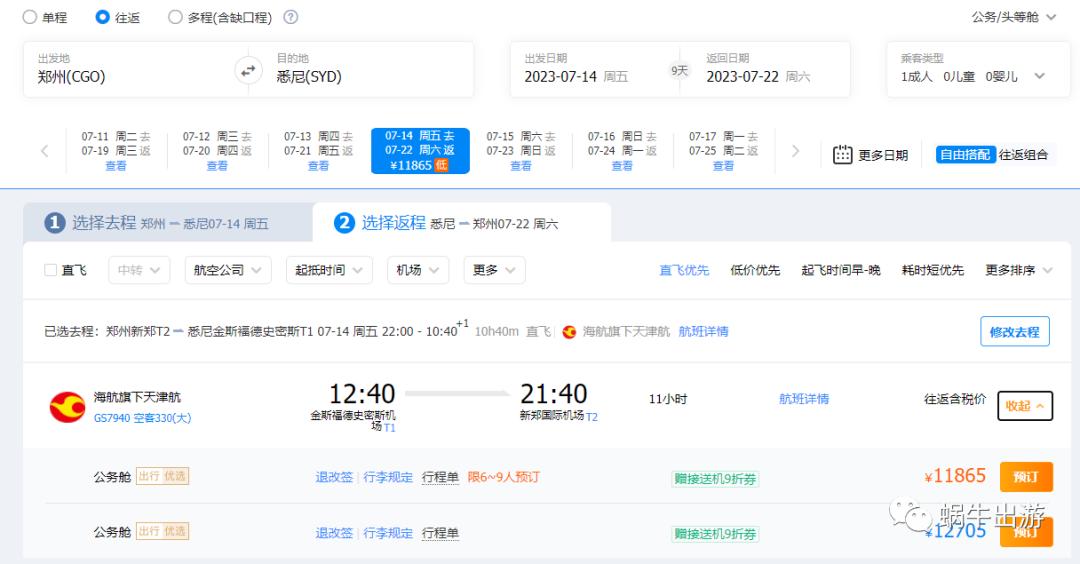The height and width of the screenshot is (564, 1080).
Task: Sort by 耗时短优先
Action: (933, 270)
